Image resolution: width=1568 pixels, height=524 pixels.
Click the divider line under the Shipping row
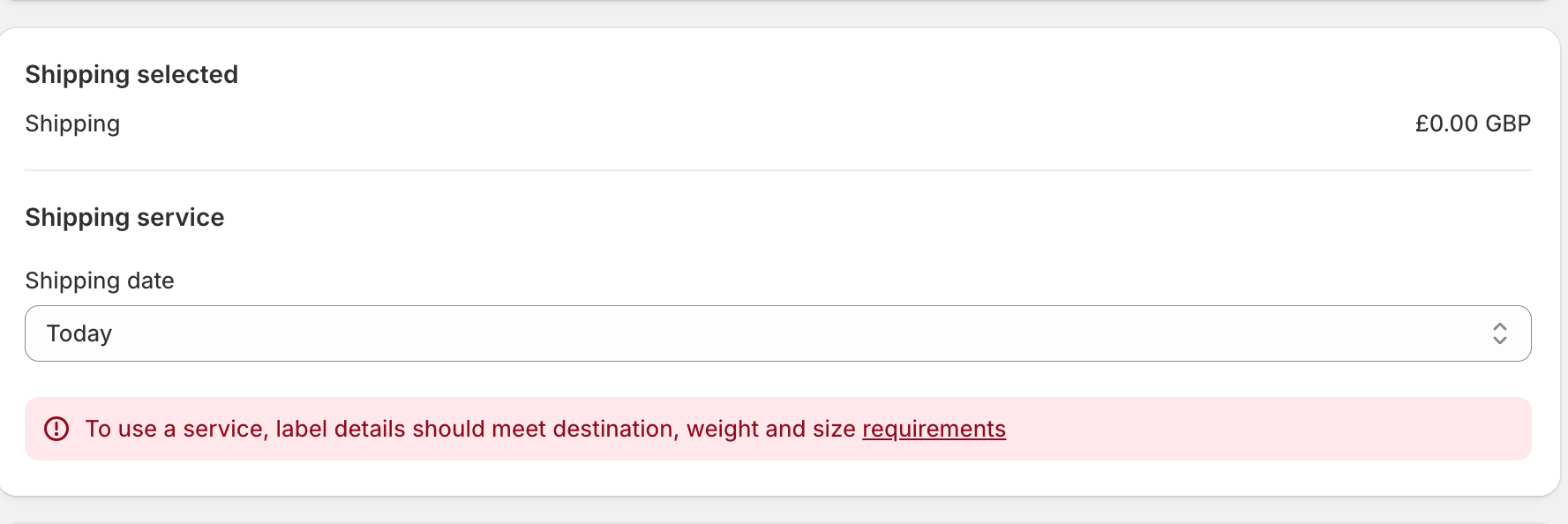click(x=776, y=170)
